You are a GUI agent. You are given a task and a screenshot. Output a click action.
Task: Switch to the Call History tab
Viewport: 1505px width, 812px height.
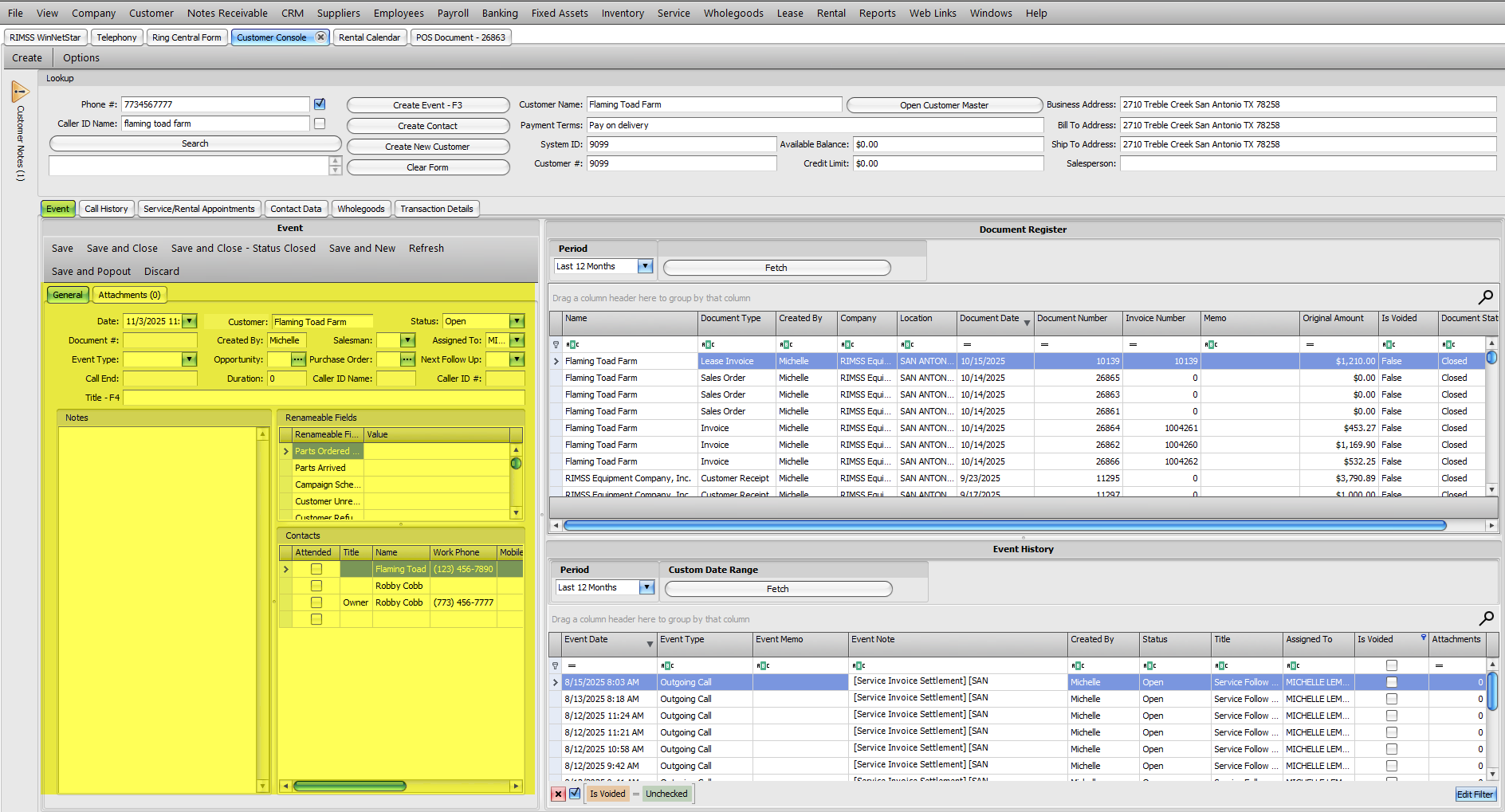[x=106, y=209]
